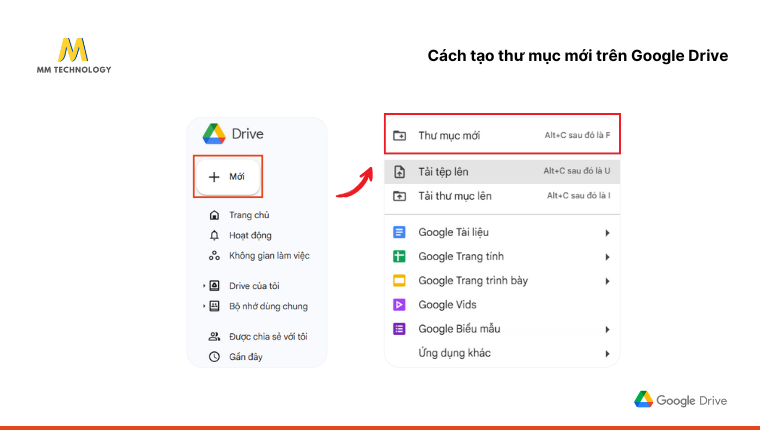The width and height of the screenshot is (760, 430).
Task: Click the Gần đây clock icon
Action: coord(214,356)
